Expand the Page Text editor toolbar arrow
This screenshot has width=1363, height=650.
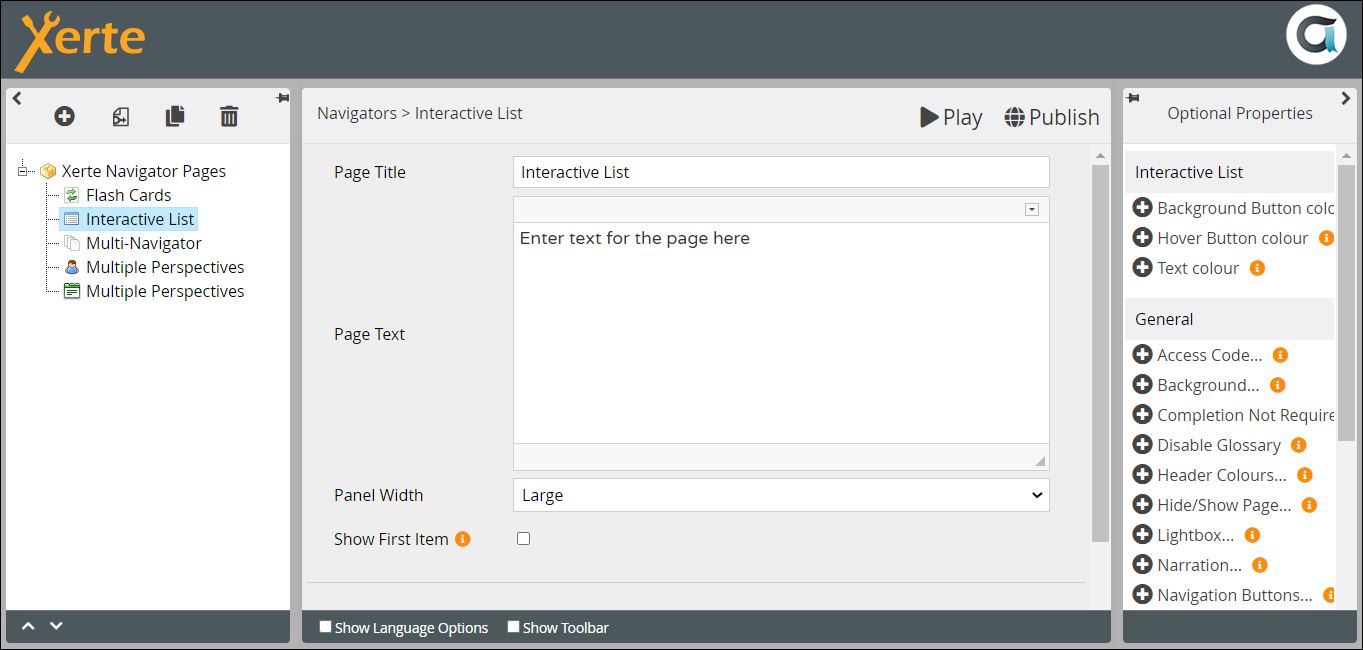1032,209
